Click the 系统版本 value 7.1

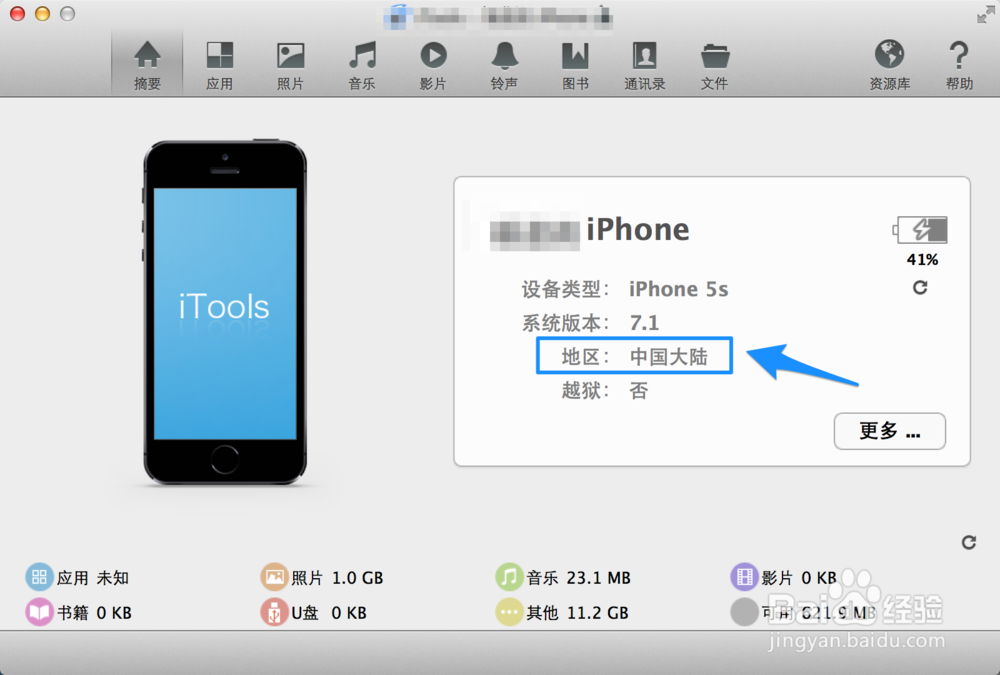[x=644, y=323]
